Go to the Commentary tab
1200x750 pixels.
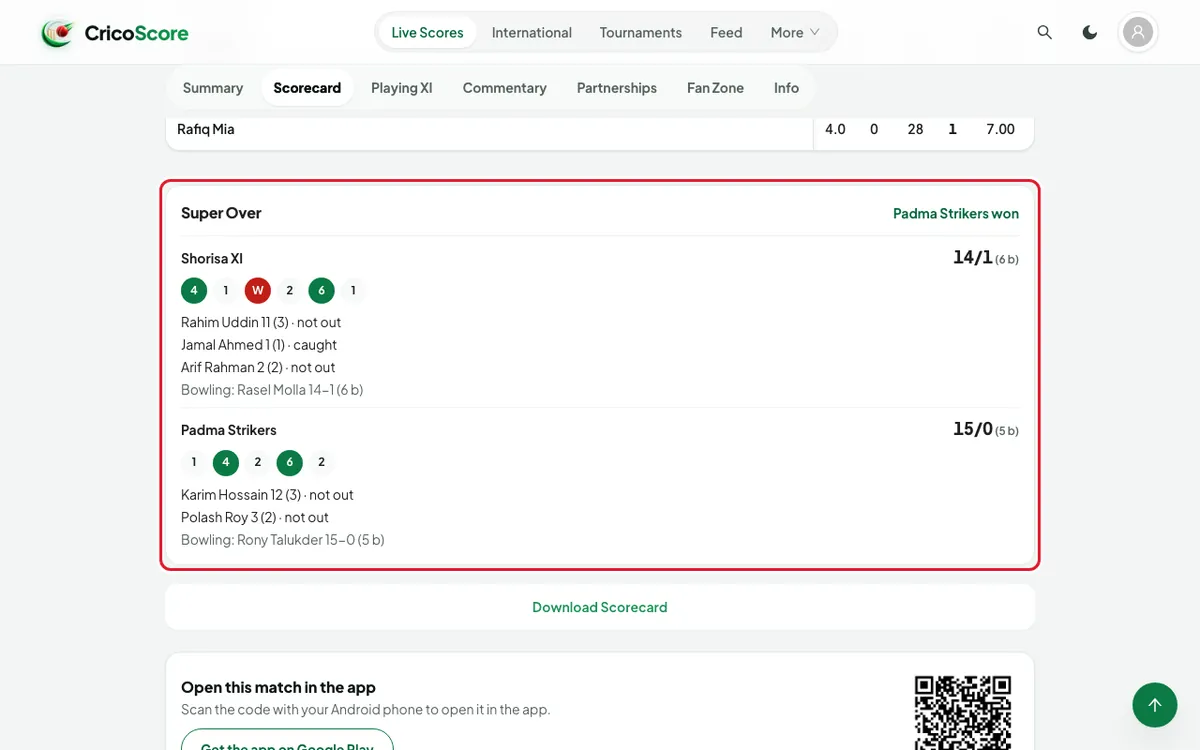point(505,88)
